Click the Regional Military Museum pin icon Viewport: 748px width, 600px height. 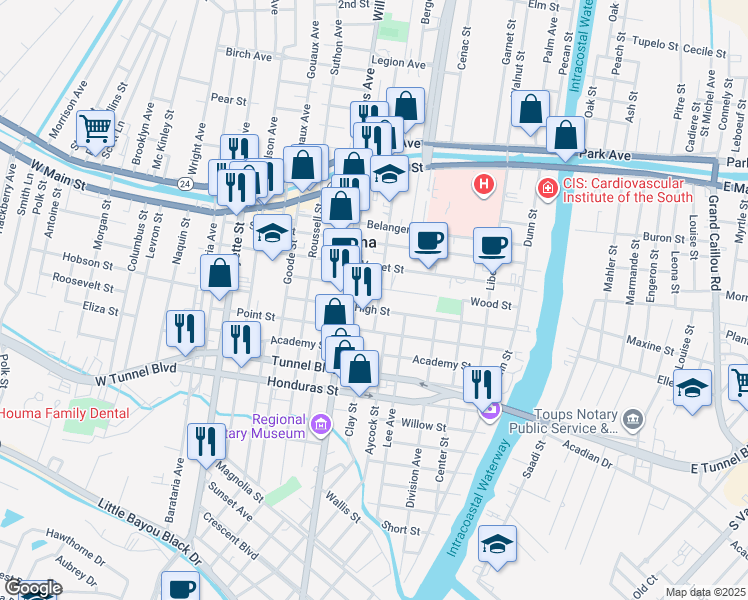(321, 424)
